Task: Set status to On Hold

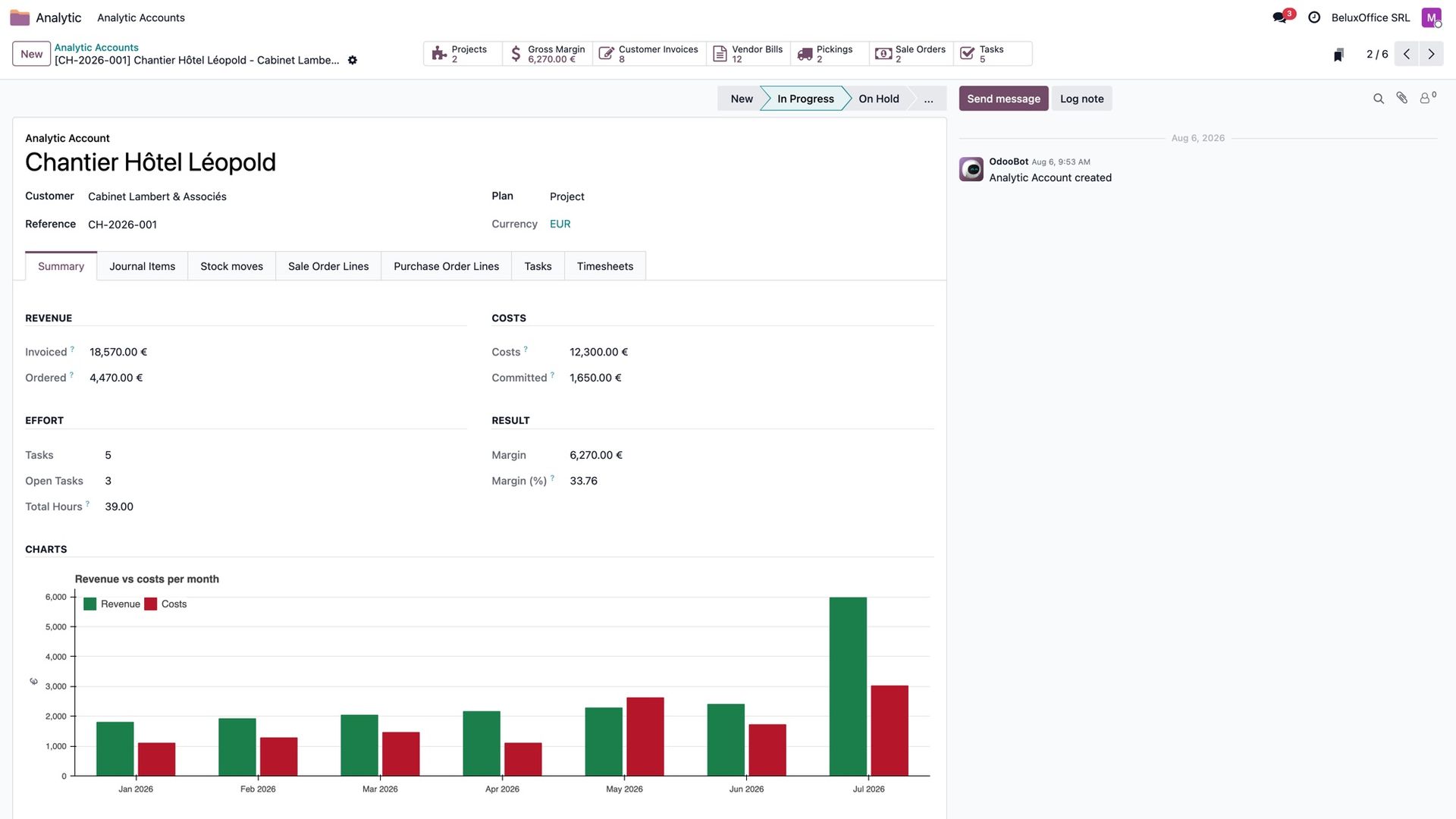Action: (x=878, y=99)
